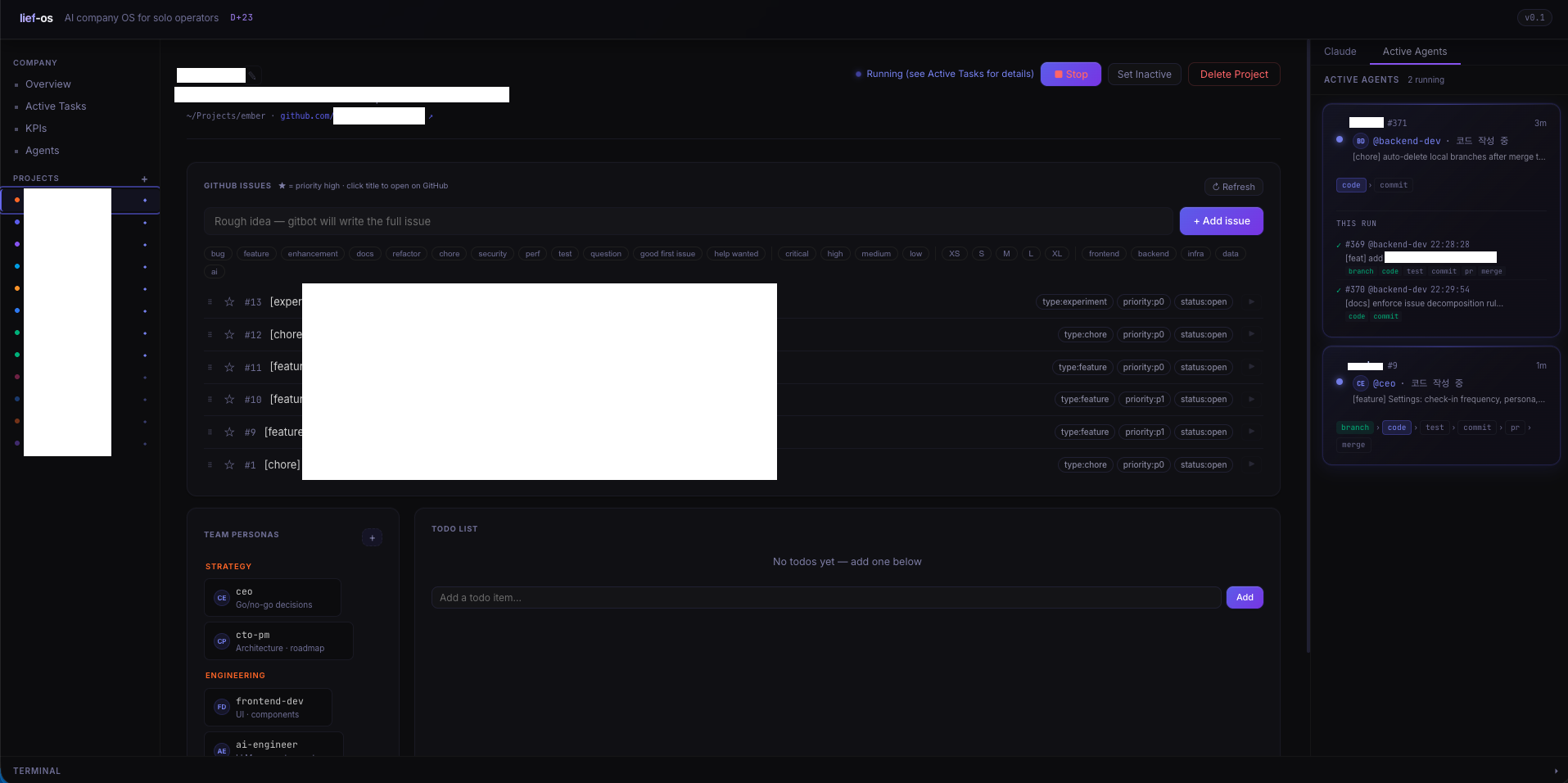Expand issue #10 row arrow
Screen dimensions: 1568x783
pyautogui.click(x=1251, y=399)
